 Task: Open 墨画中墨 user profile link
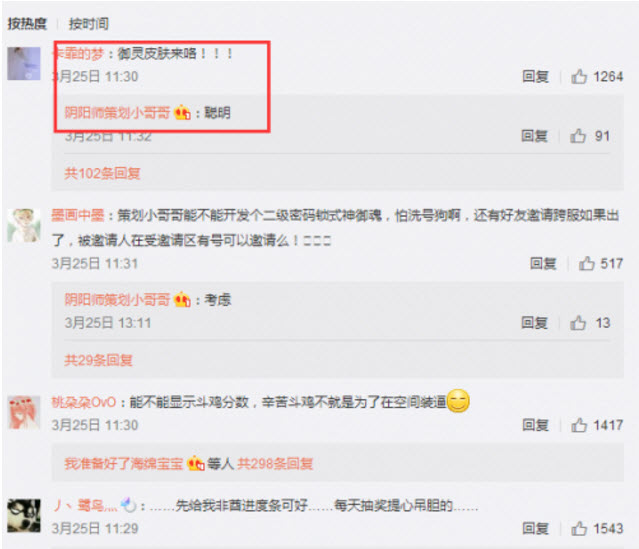78,215
